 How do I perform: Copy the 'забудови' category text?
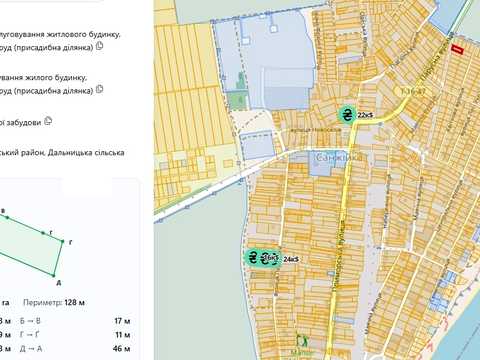48,120
